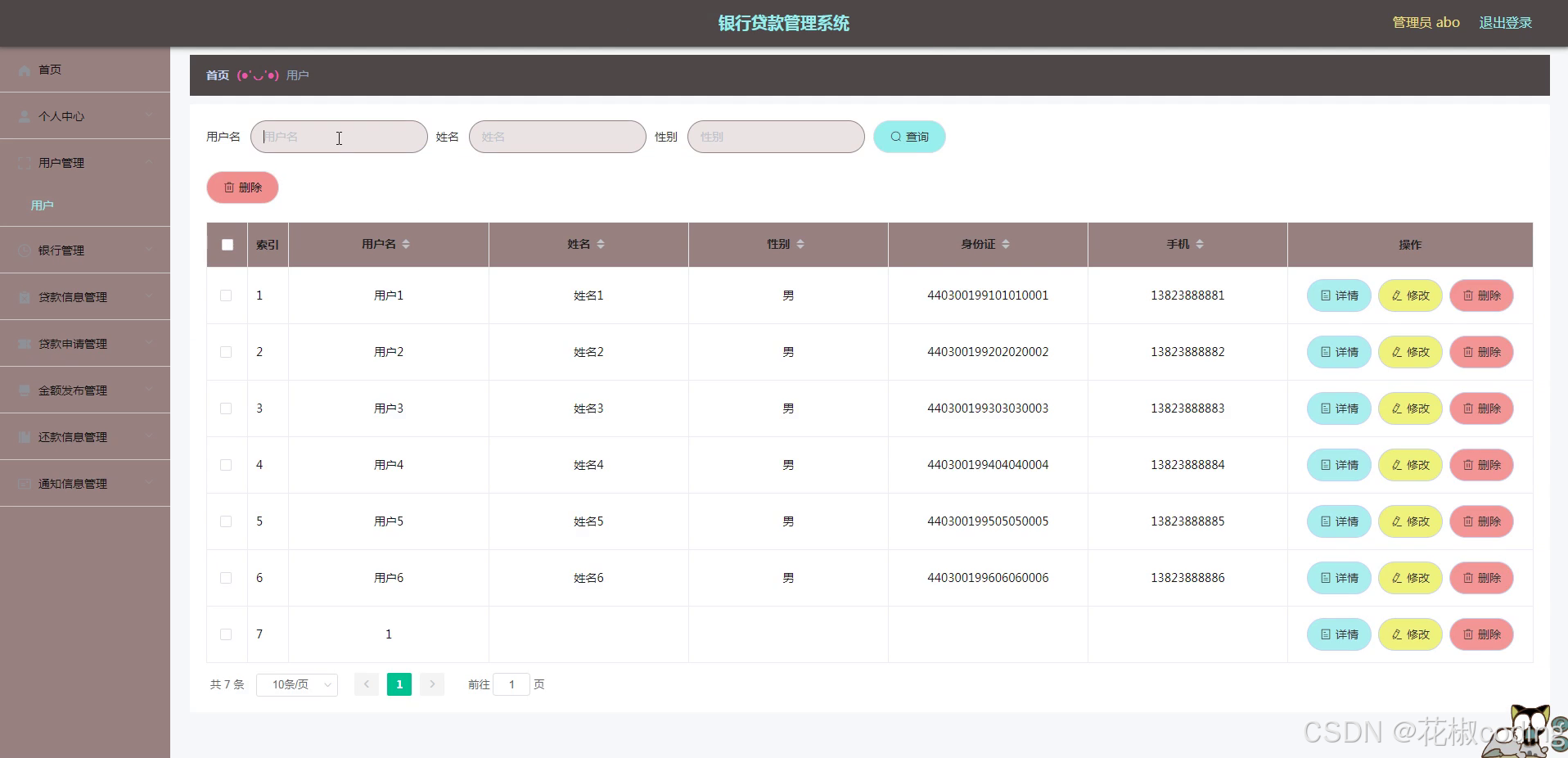The width and height of the screenshot is (1568, 758).
Task: Click the icon beside 金额发布管理
Action: [25, 391]
